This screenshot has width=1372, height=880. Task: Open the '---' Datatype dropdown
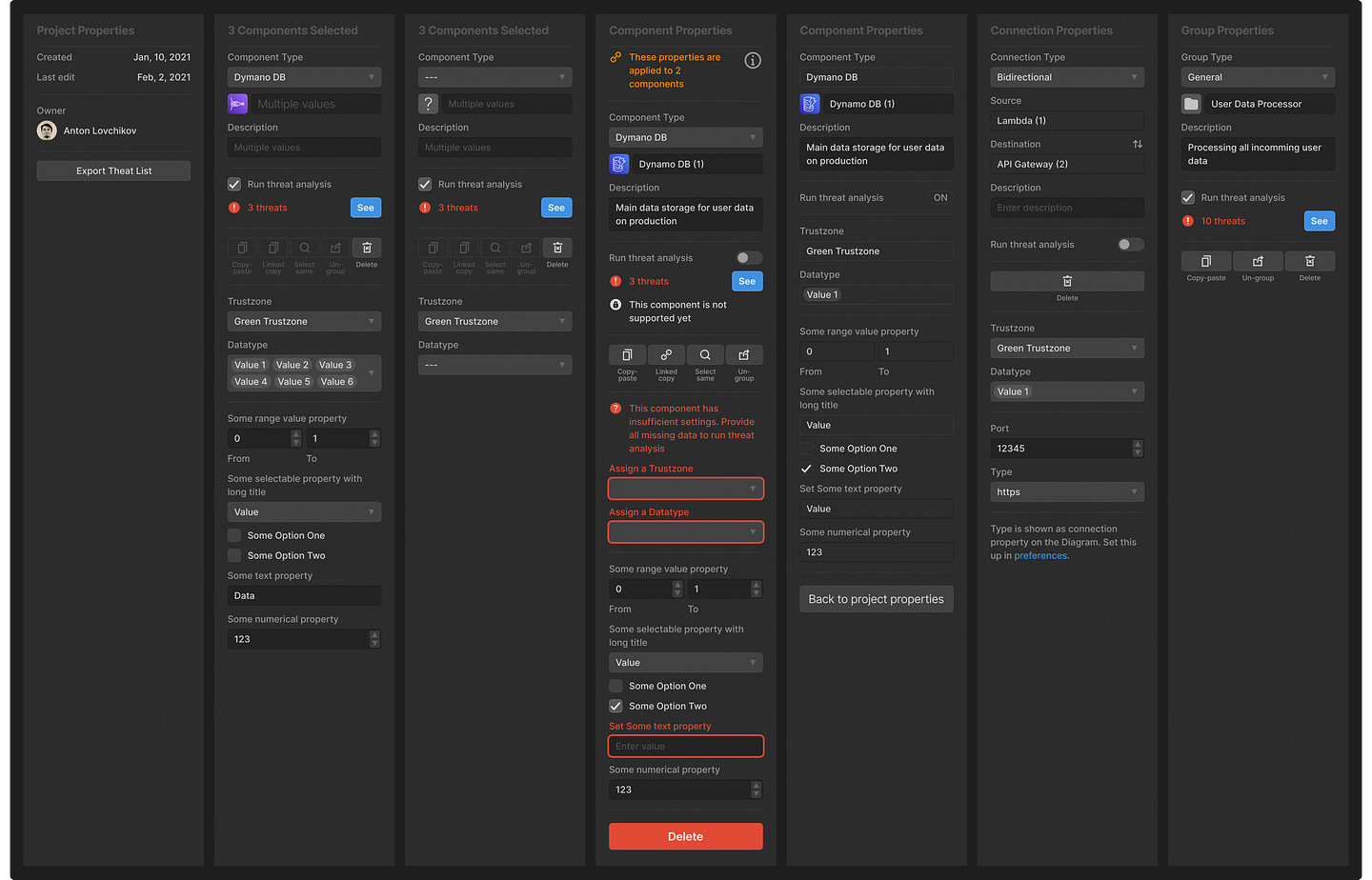coord(495,365)
